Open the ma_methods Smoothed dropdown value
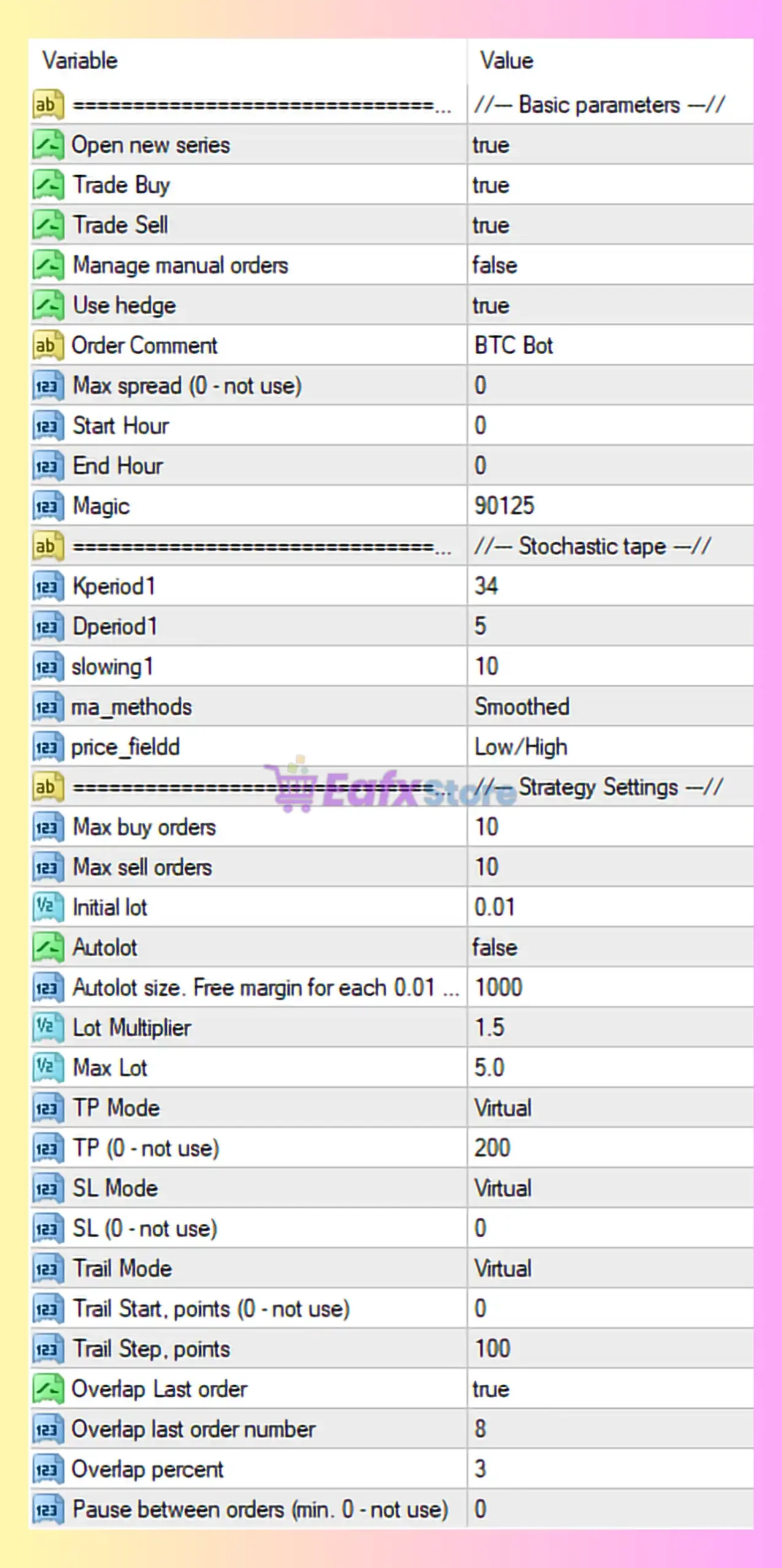Viewport: 782px width, 1568px height. 522,707
